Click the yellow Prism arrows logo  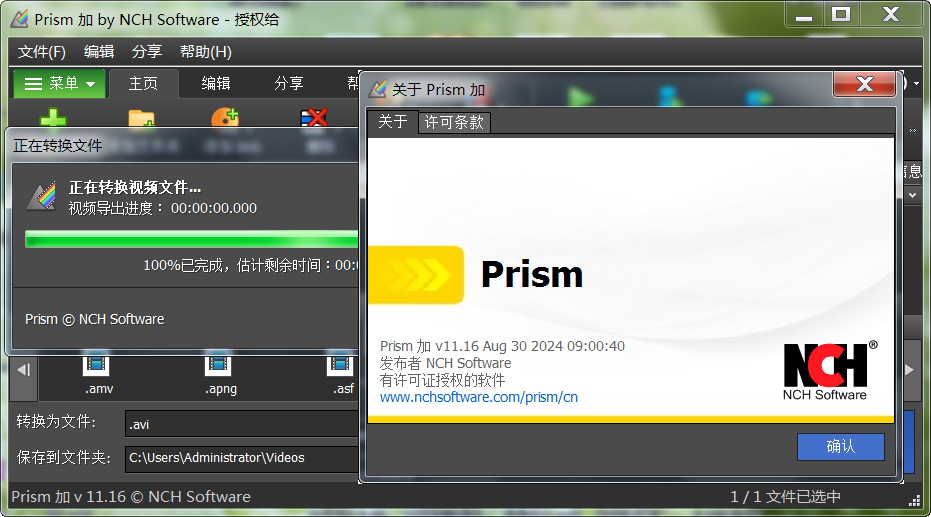pos(416,275)
